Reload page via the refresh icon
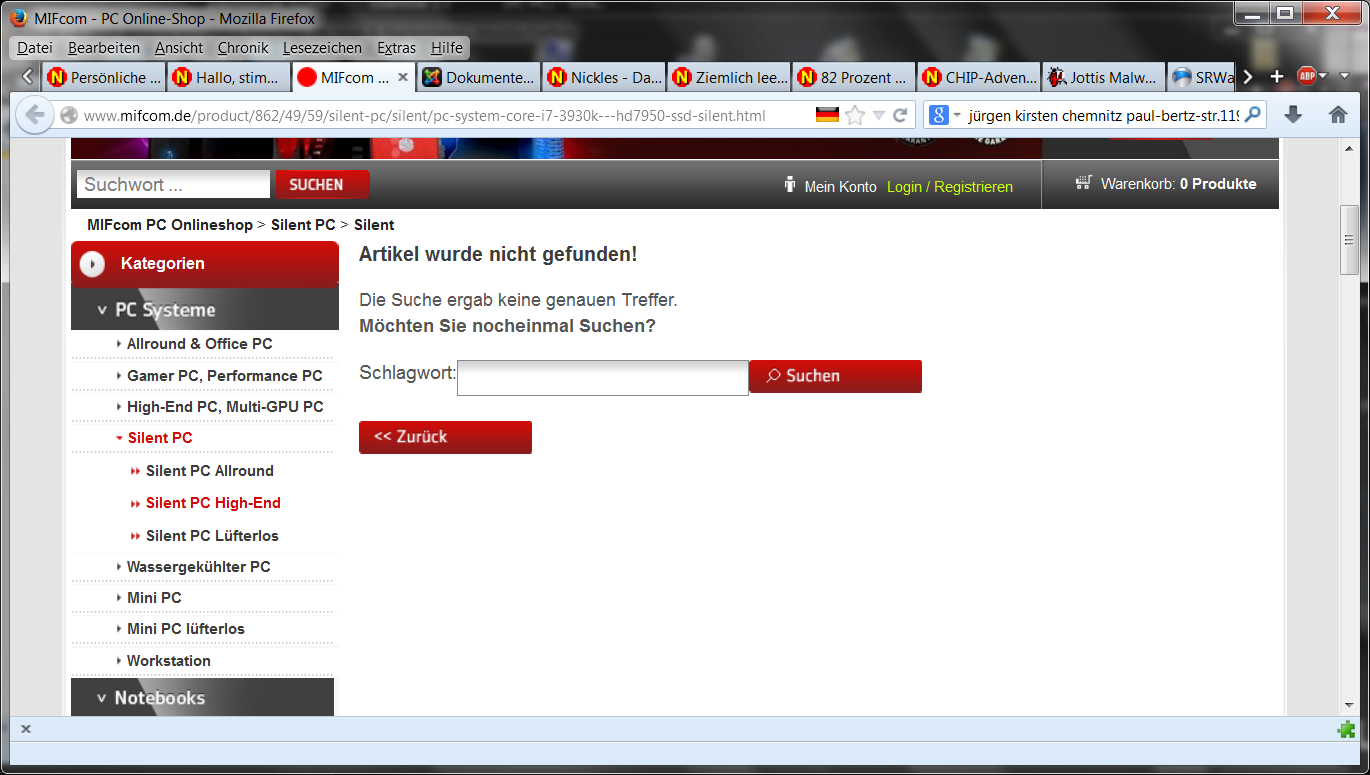Image resolution: width=1370 pixels, height=775 pixels. [900, 115]
